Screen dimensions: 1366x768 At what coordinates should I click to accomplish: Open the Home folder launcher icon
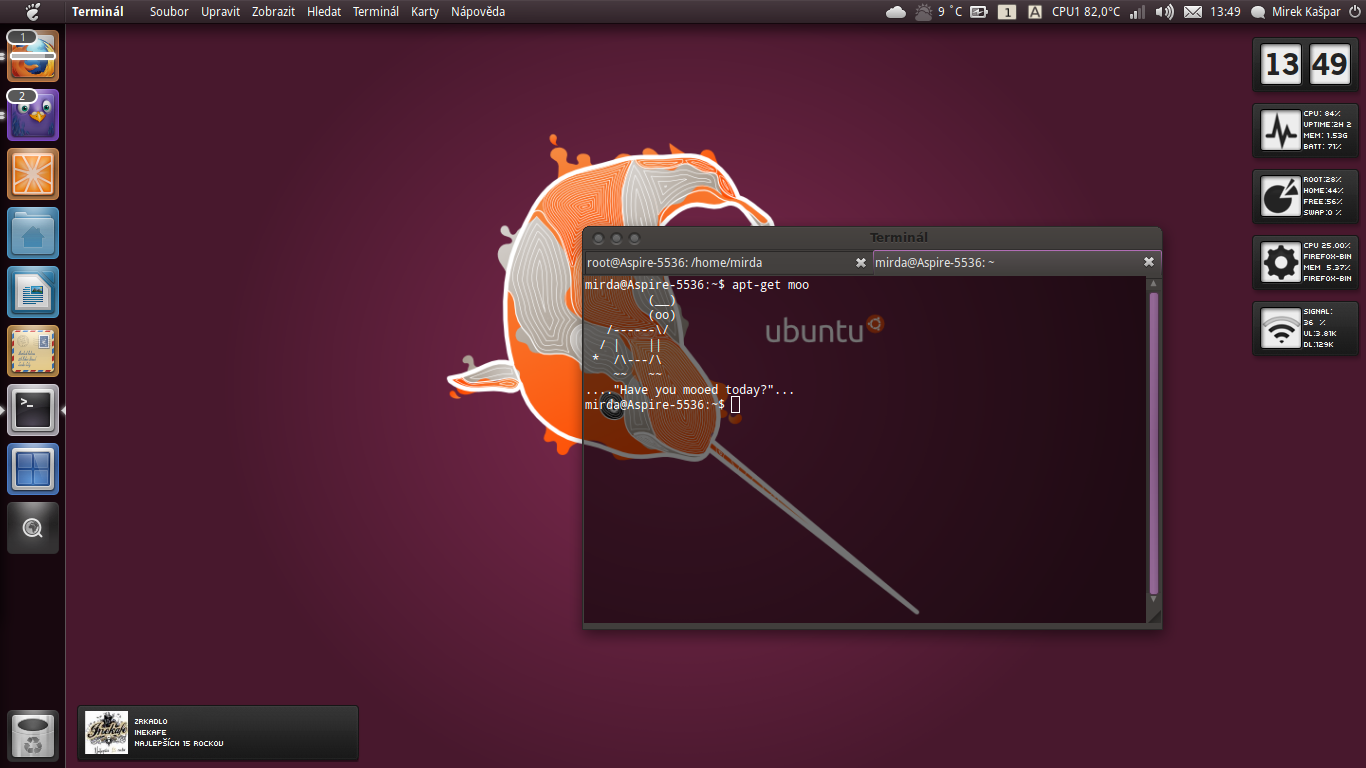[x=33, y=233]
